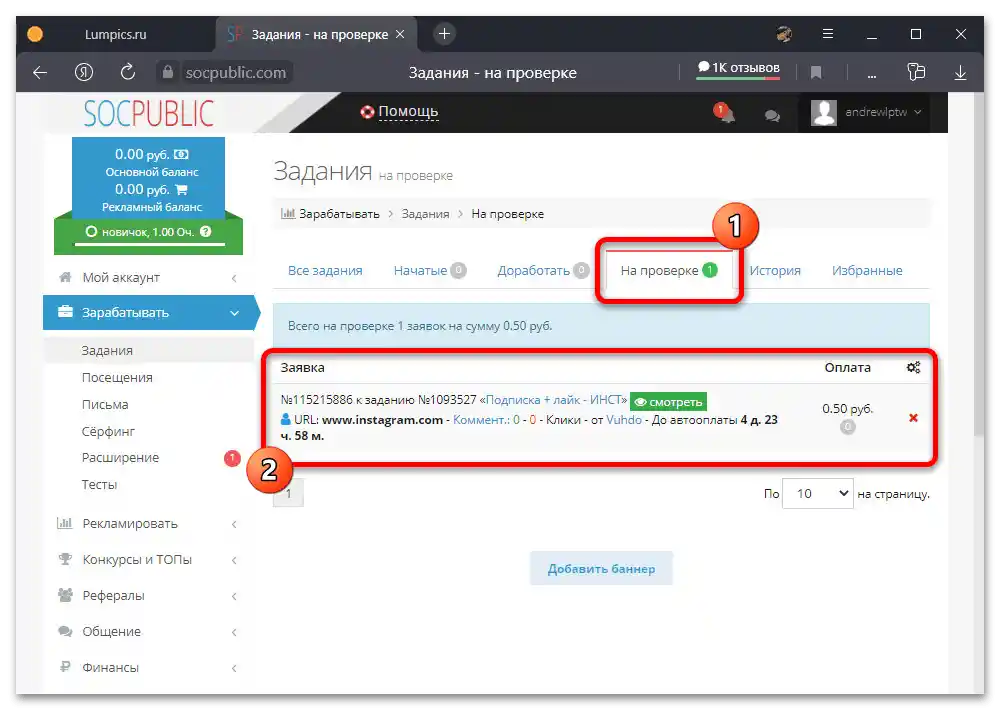
Task: Switch to the Lumpics.ru tab
Action: click(x=115, y=34)
